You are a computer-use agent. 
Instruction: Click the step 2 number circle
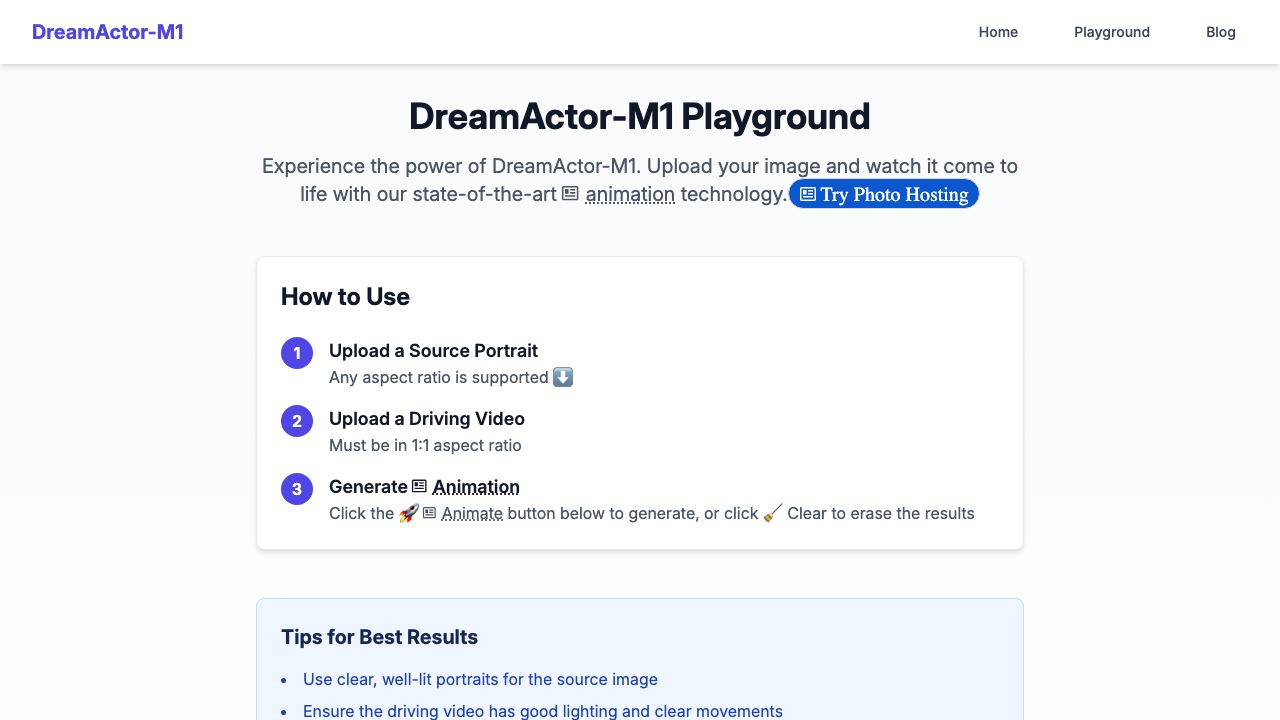pos(297,421)
